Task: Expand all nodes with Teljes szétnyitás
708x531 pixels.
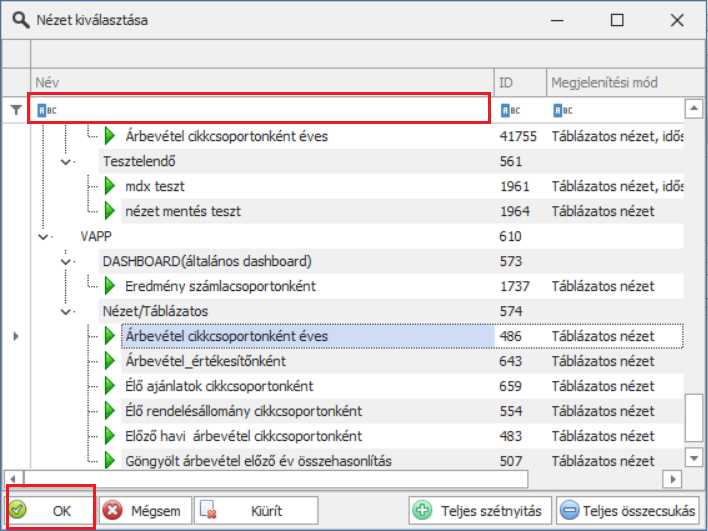Action: coord(478,510)
